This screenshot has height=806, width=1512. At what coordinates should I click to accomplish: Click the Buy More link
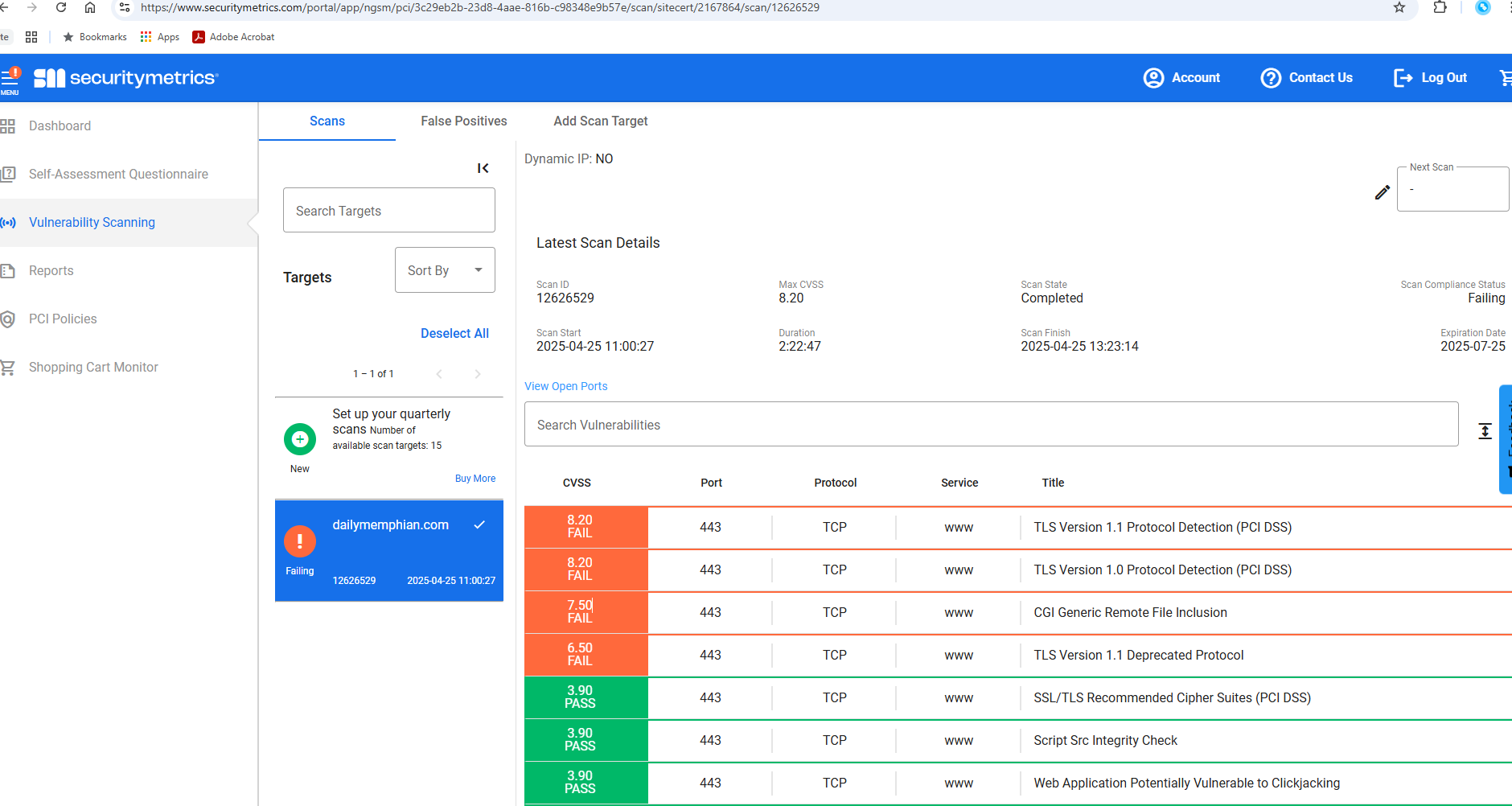475,479
